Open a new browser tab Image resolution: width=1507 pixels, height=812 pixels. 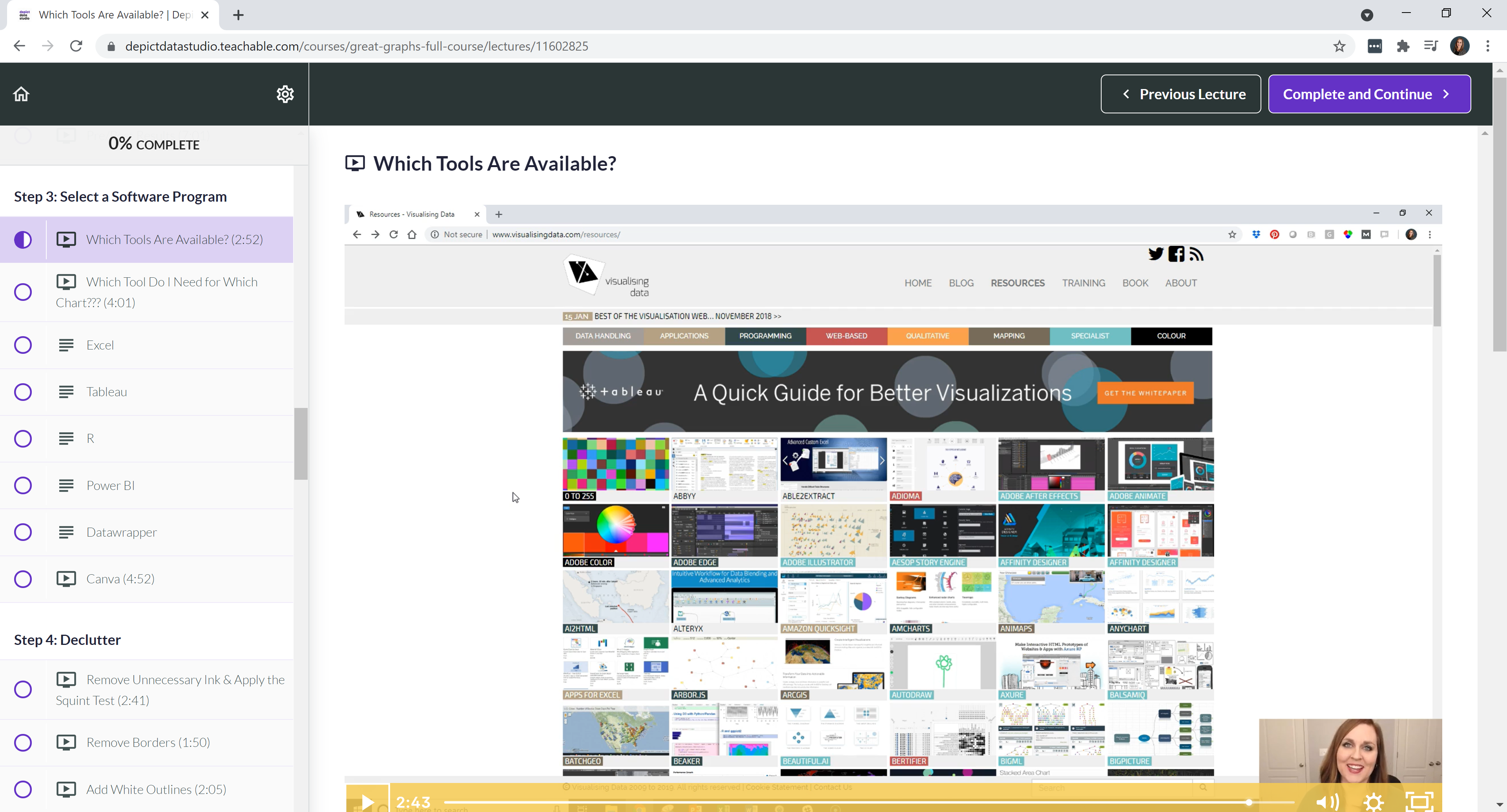pyautogui.click(x=238, y=15)
